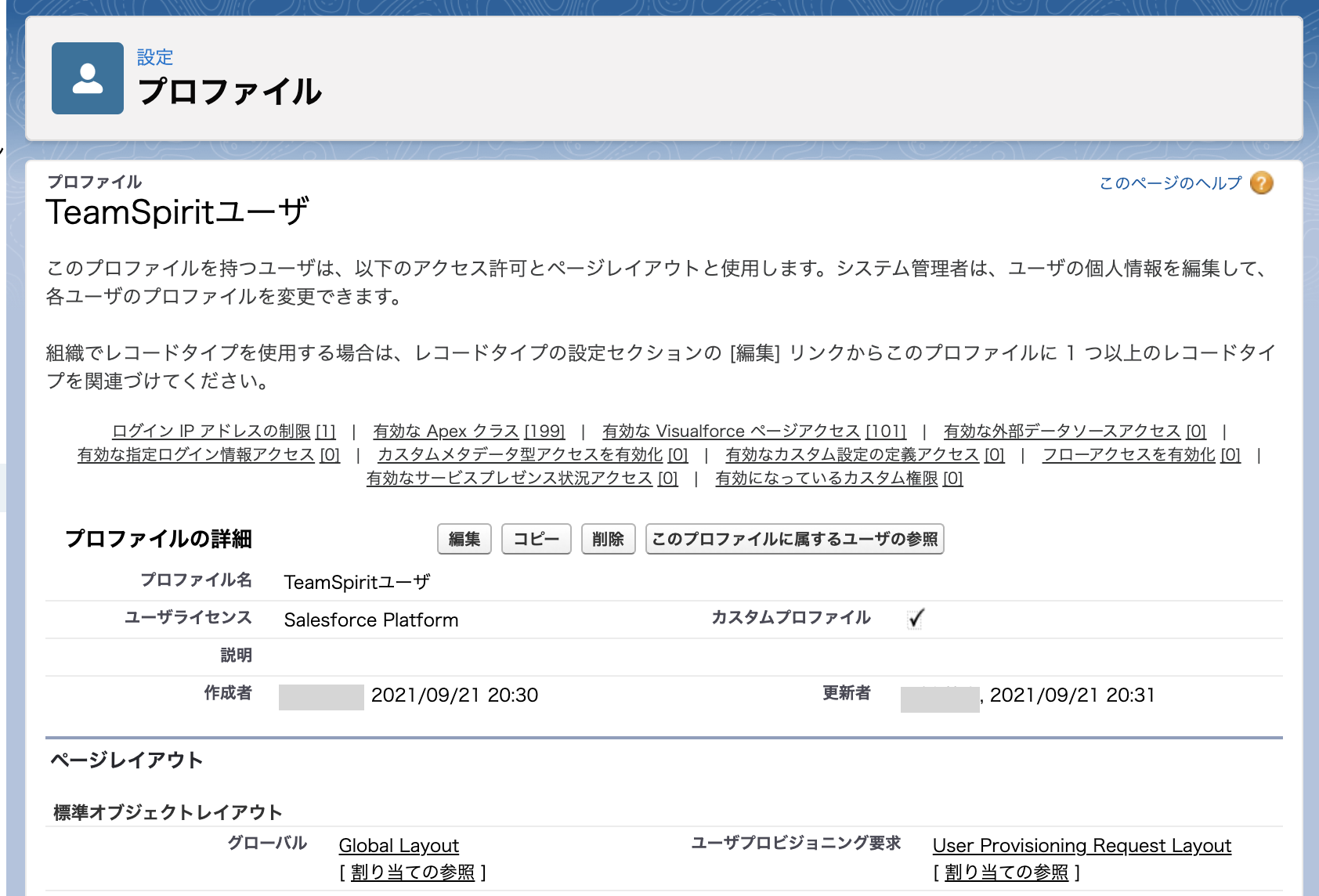Open このページのヘルプ link
Image resolution: width=1319 pixels, height=896 pixels.
[1170, 183]
